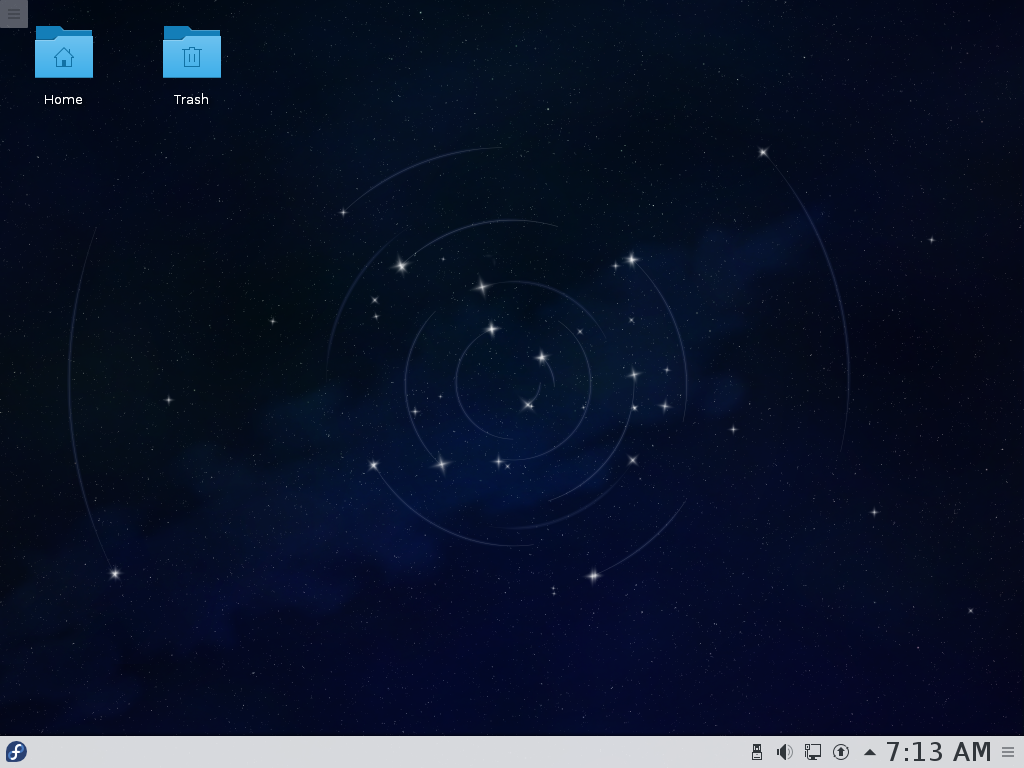Click the Trash label text
Image resolution: width=1024 pixels, height=768 pixels.
coord(191,99)
